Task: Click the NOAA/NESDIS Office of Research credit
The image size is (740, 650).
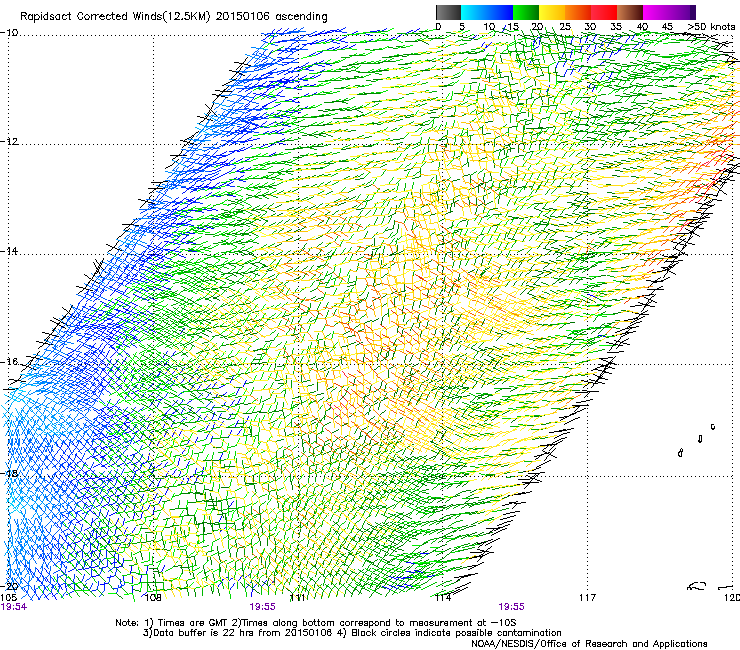Action: point(589,644)
